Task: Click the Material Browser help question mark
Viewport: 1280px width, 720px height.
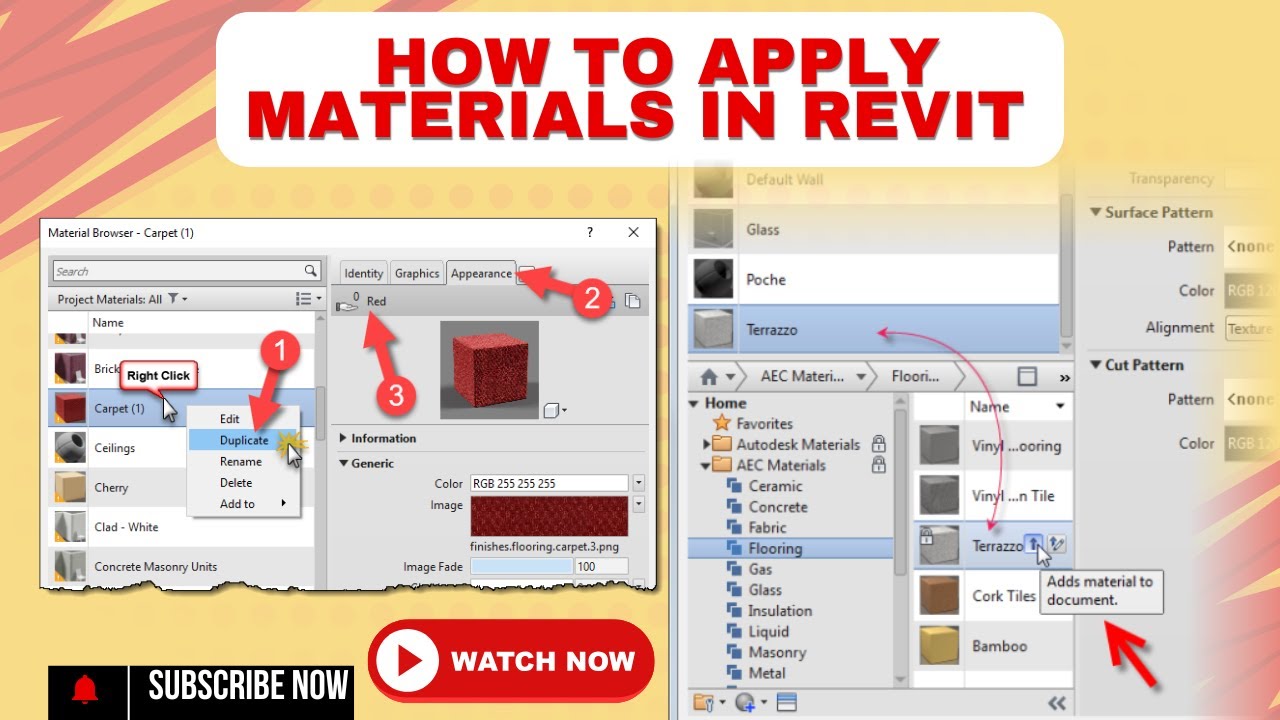Action: [x=589, y=232]
